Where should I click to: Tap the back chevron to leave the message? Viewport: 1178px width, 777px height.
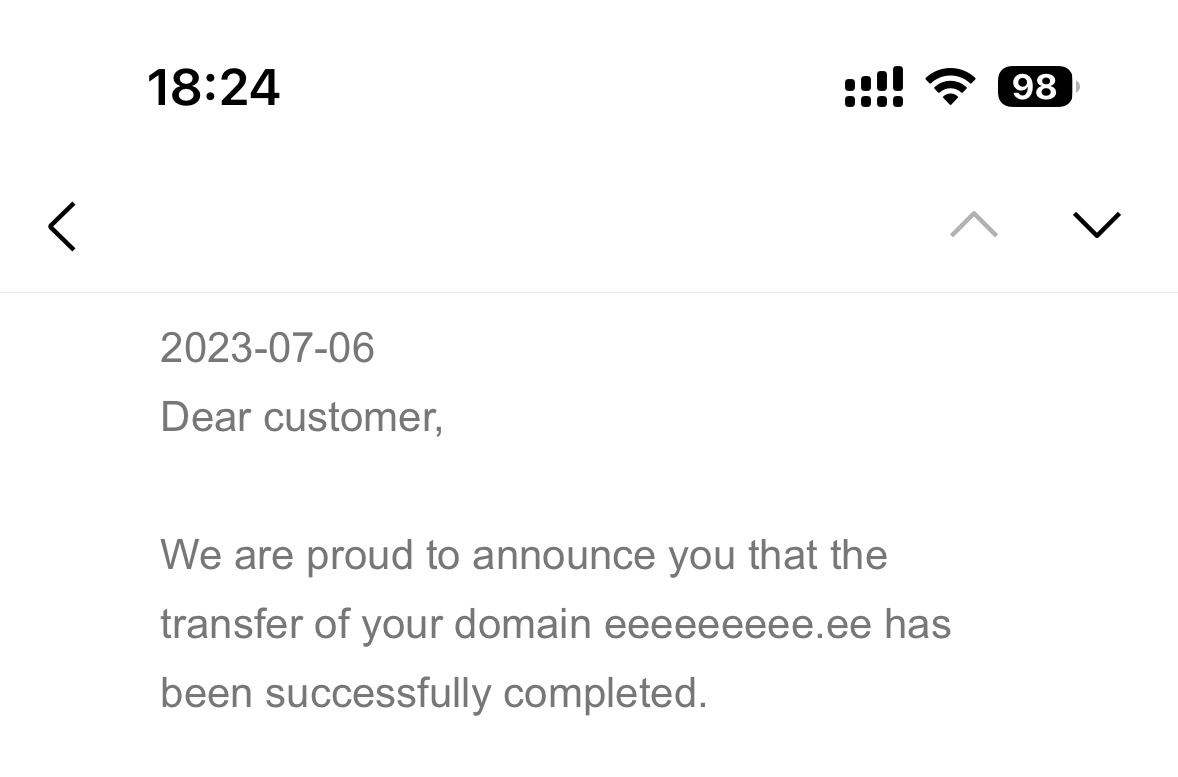(62, 226)
